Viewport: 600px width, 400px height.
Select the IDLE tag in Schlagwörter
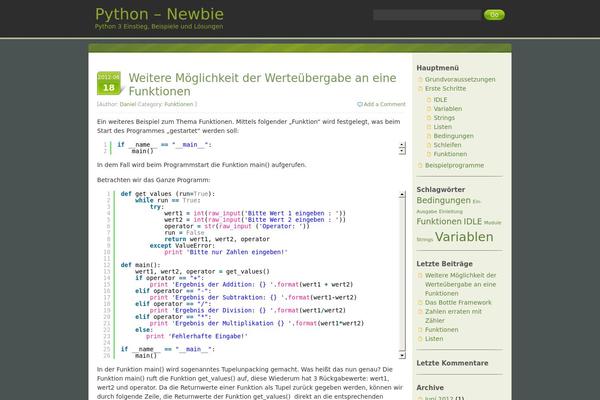[x=473, y=222]
